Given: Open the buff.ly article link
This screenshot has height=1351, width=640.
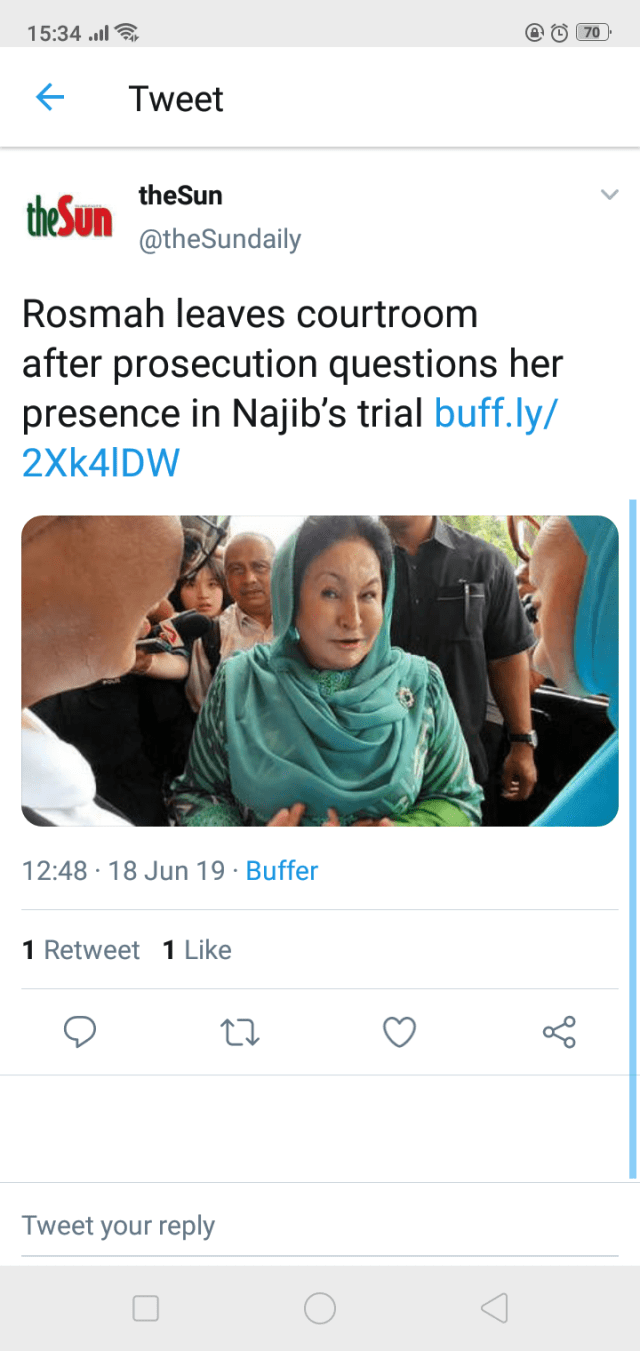Looking at the screenshot, I should (495, 413).
